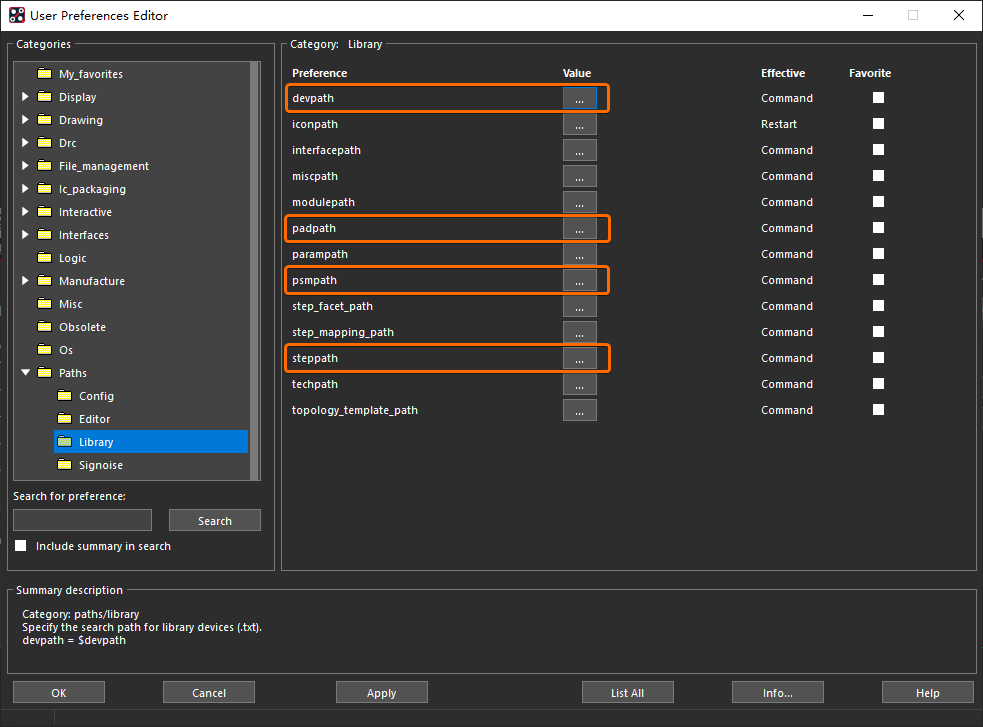This screenshot has width=983, height=727.
Task: Click the My_favorites folder icon
Action: click(x=44, y=74)
